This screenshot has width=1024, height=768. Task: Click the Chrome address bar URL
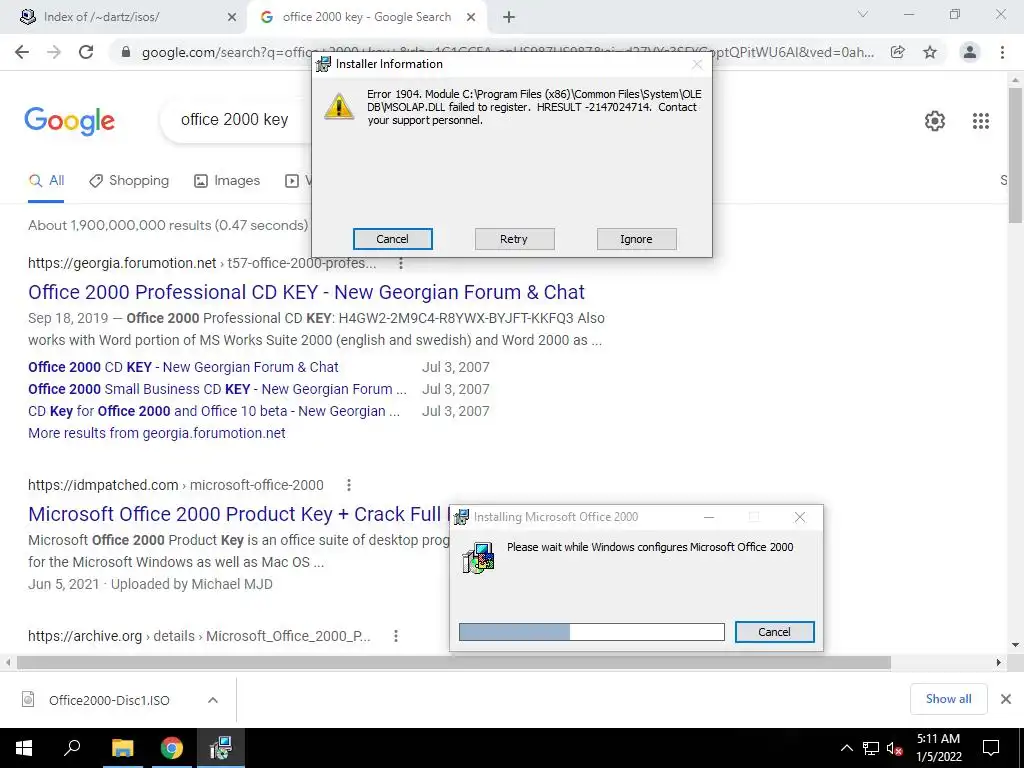pos(509,52)
